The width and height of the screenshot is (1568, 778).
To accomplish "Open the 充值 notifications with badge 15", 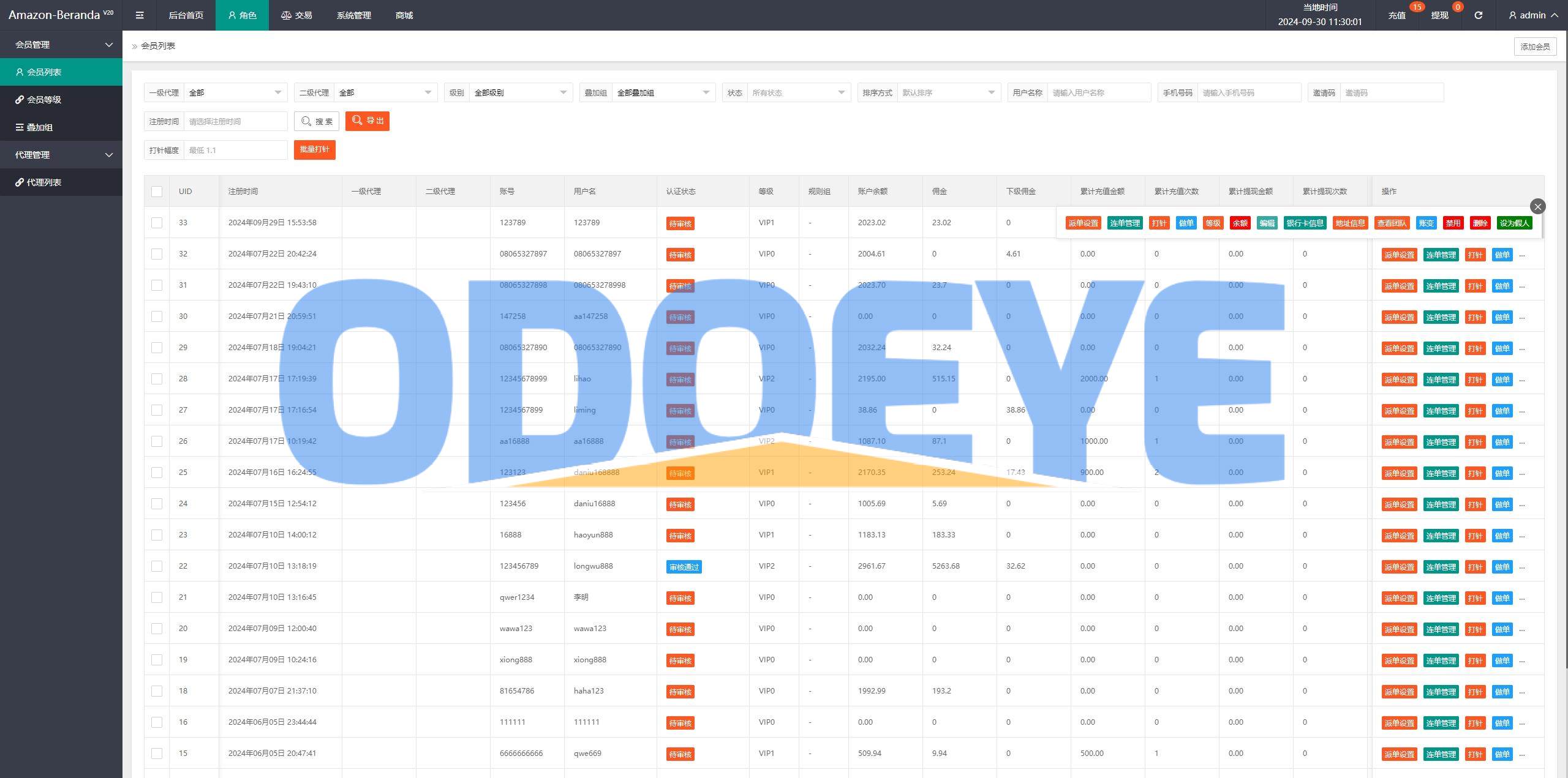I will pyautogui.click(x=1396, y=15).
